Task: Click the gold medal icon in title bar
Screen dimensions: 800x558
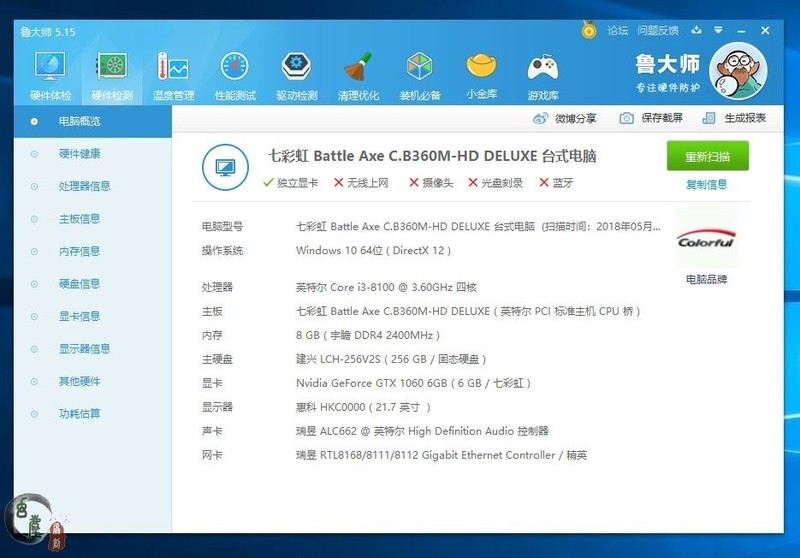Action: (x=589, y=30)
